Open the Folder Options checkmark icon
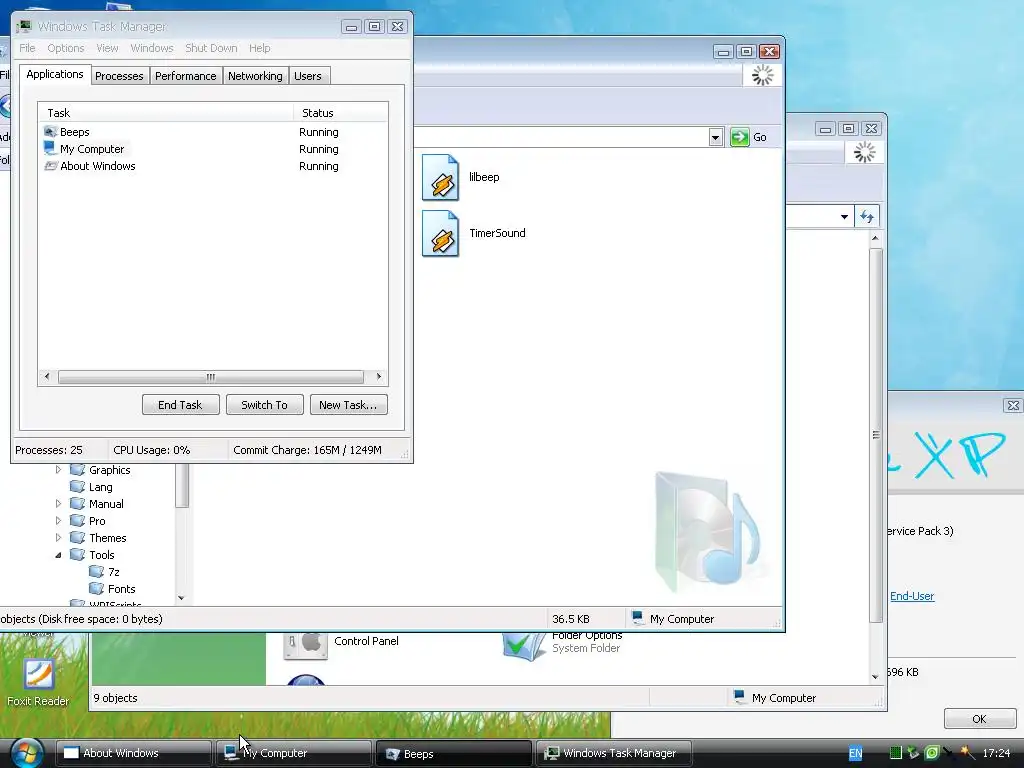Image resolution: width=1024 pixels, height=768 pixels. coord(524,646)
